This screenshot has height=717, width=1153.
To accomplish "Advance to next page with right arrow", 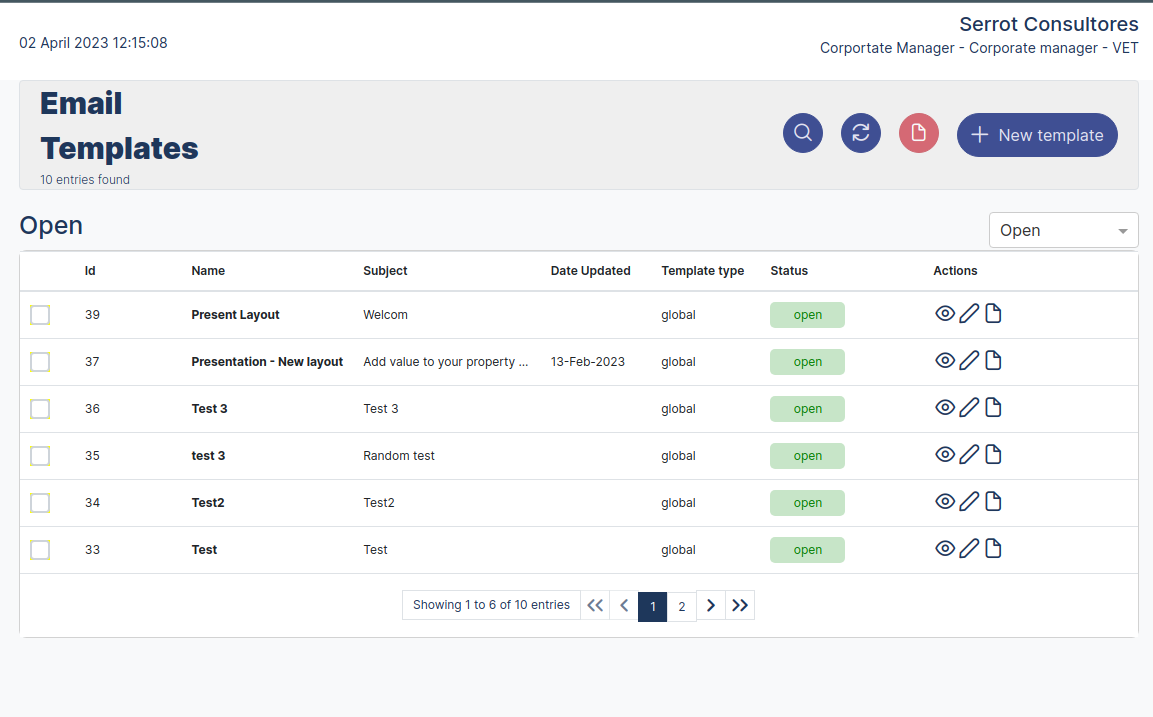I will coord(711,605).
